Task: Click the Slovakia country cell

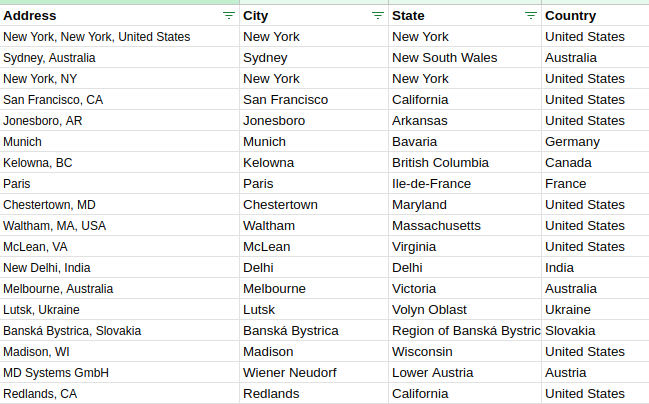Action: pos(570,331)
